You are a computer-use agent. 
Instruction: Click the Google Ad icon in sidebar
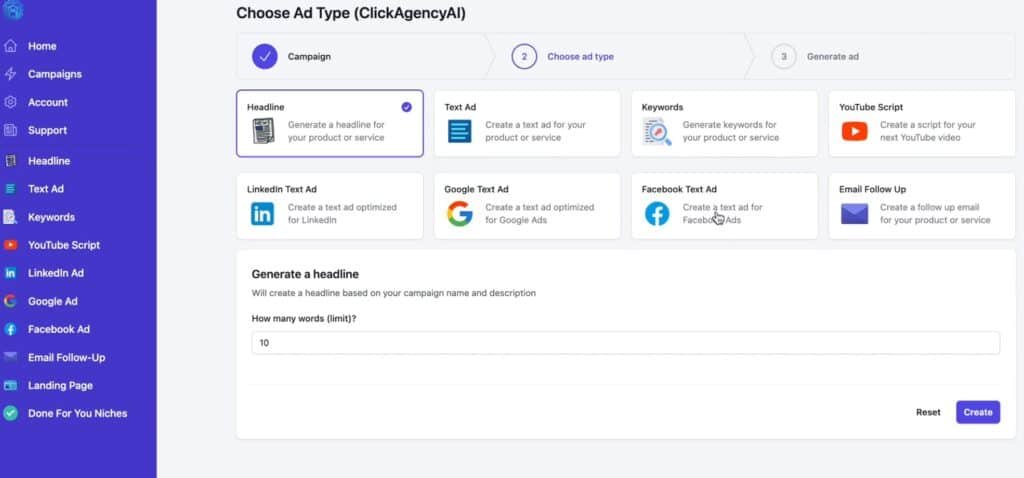pos(10,301)
